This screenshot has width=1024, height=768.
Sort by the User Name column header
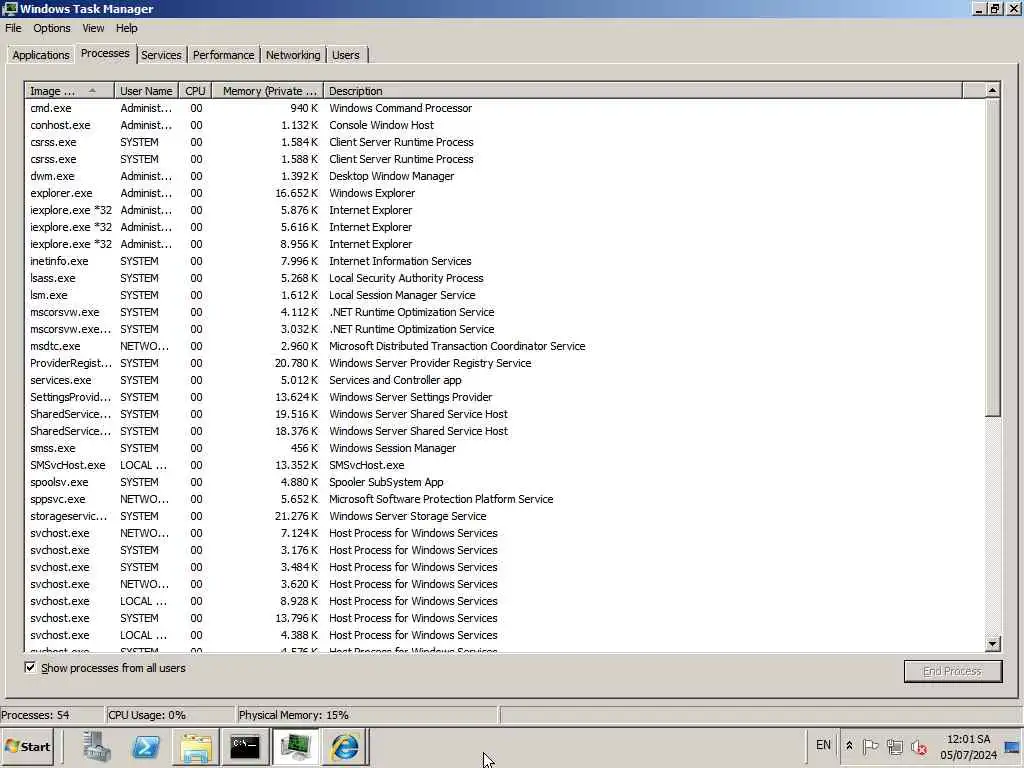pyautogui.click(x=146, y=91)
